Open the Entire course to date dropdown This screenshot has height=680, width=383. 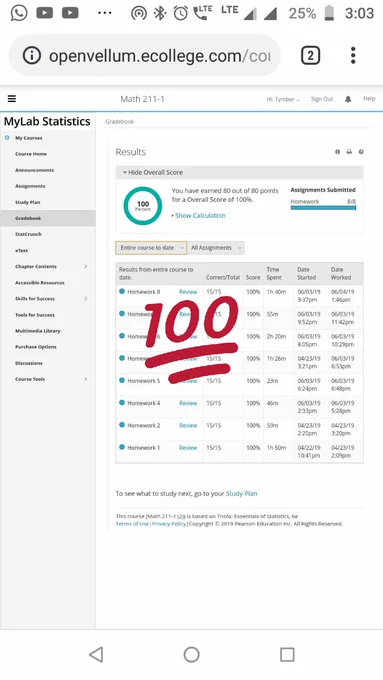pos(151,248)
